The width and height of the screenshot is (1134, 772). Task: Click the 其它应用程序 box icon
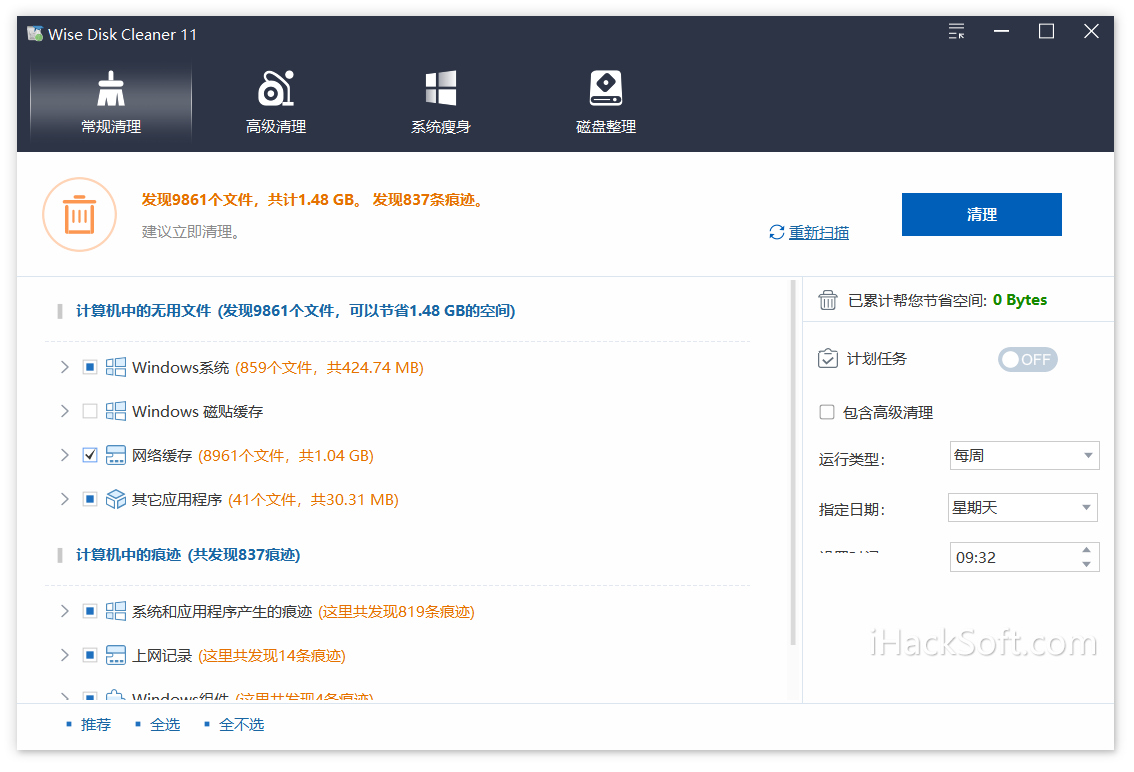point(116,499)
